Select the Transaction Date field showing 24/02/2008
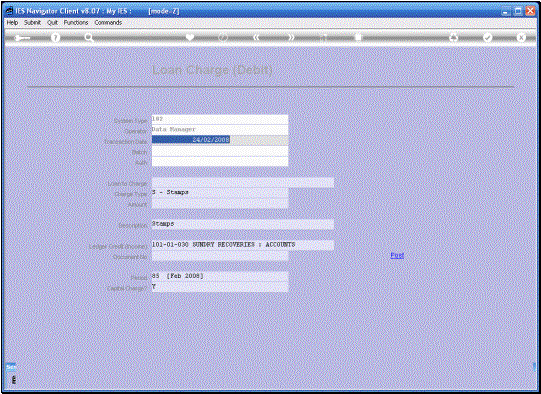Viewport: 541px width, 394px height. pos(220,140)
